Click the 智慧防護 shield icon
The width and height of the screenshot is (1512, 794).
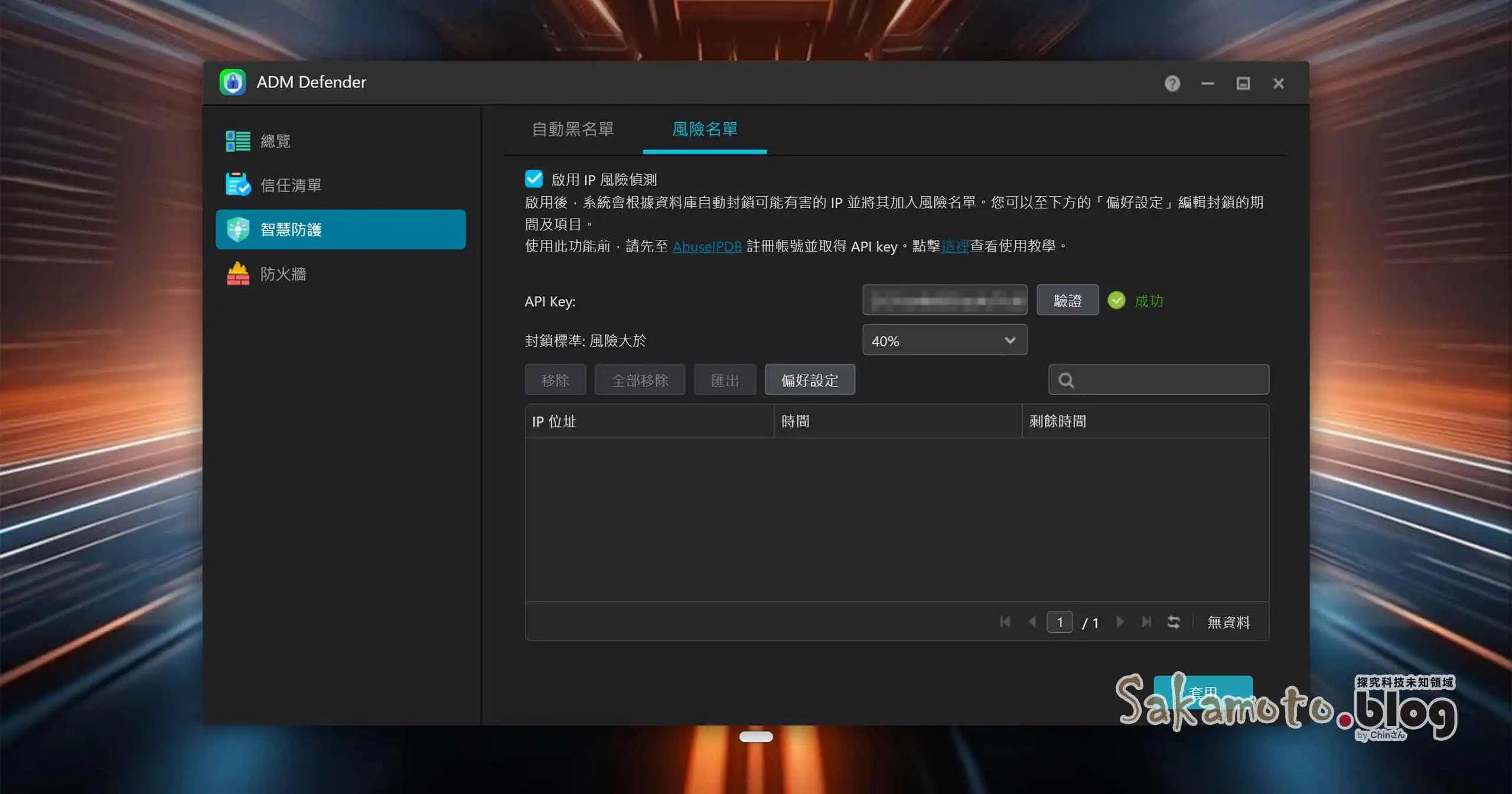coord(238,229)
